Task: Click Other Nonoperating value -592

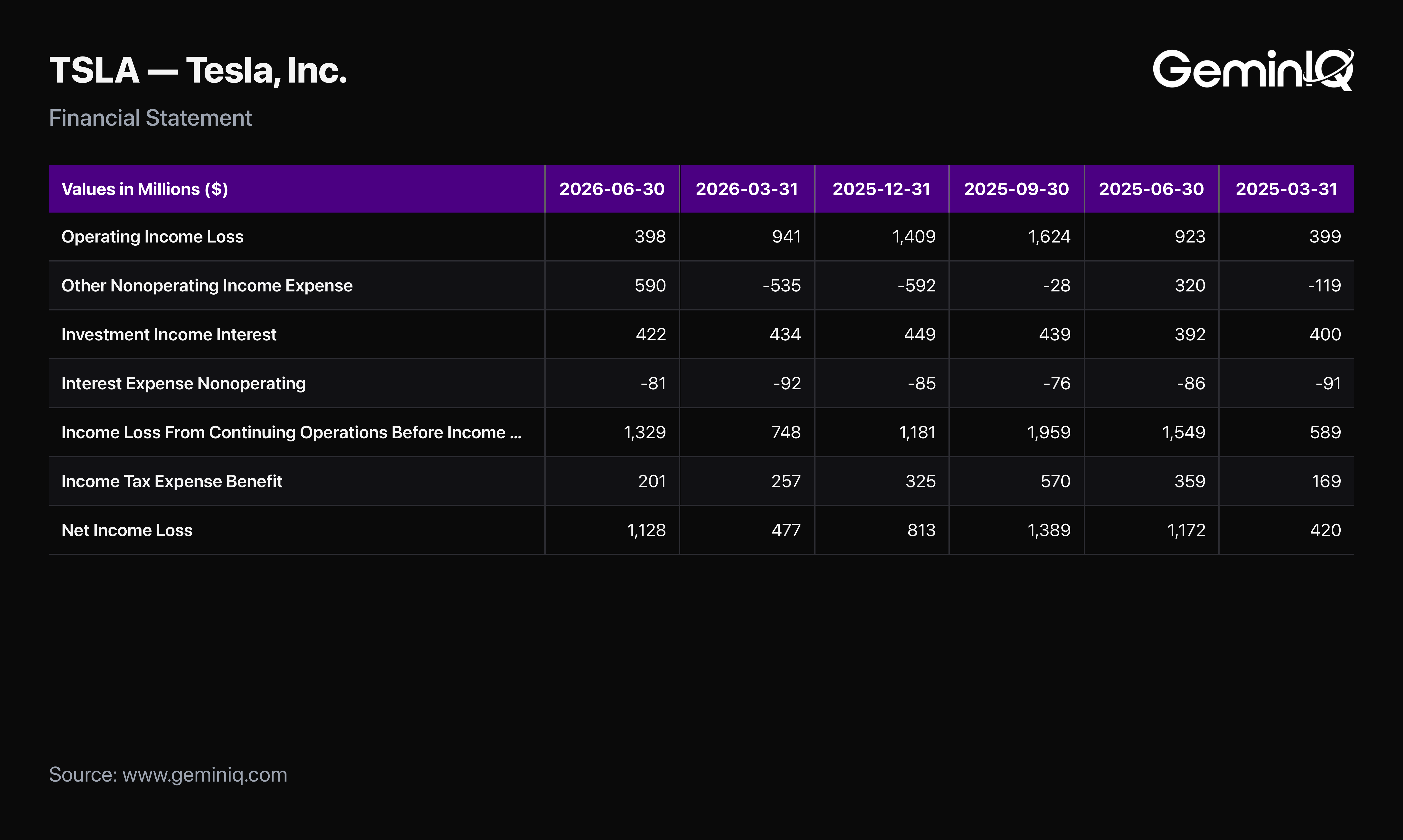Action: coord(917,285)
